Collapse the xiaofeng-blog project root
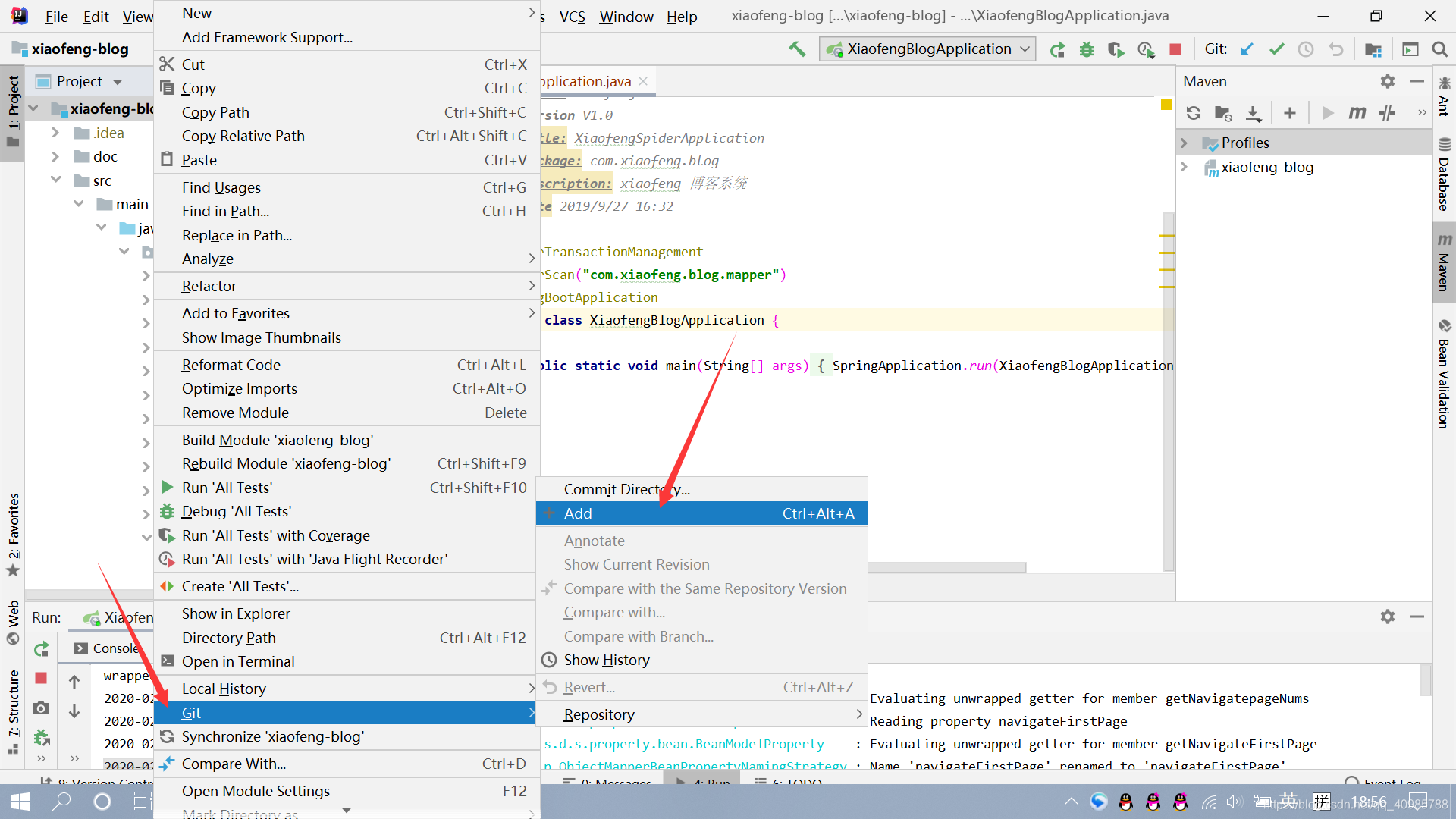The image size is (1456, 819). tap(33, 108)
